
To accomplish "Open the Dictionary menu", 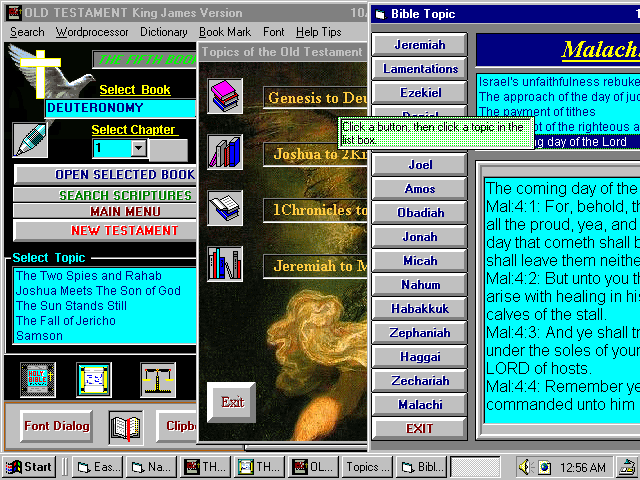I will click(x=163, y=32).
